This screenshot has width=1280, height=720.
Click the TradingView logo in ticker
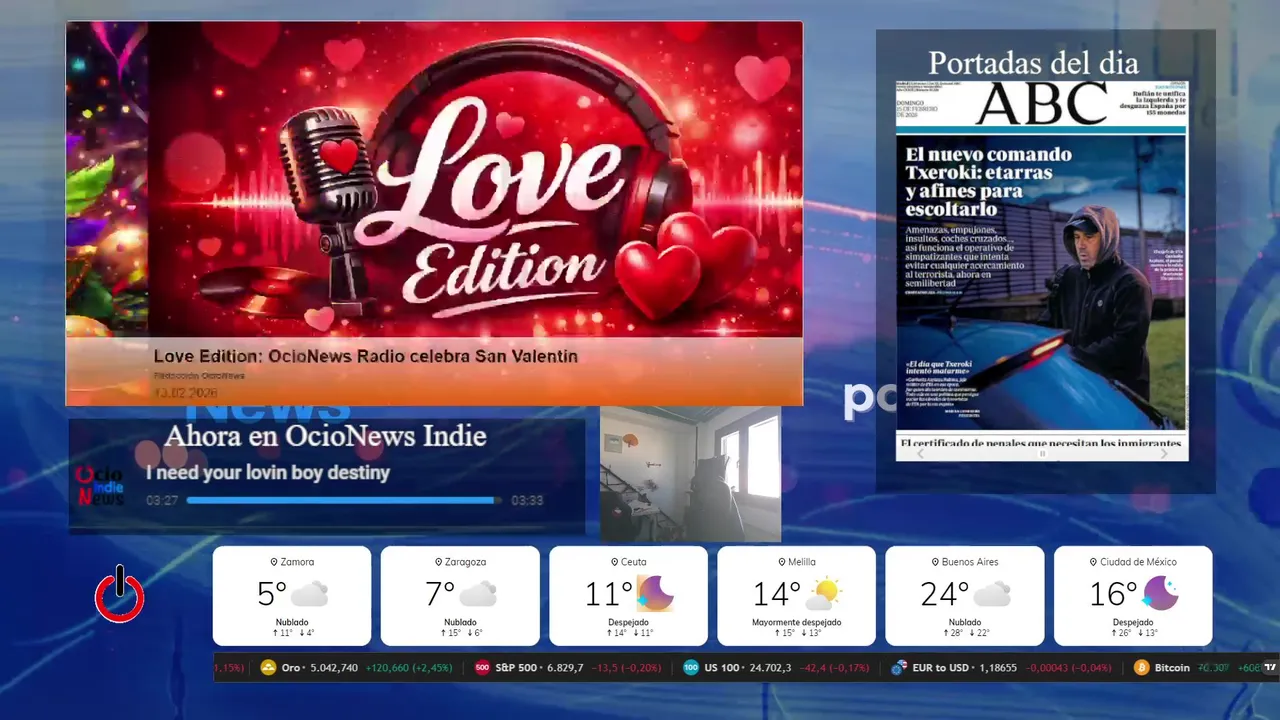(x=1271, y=668)
